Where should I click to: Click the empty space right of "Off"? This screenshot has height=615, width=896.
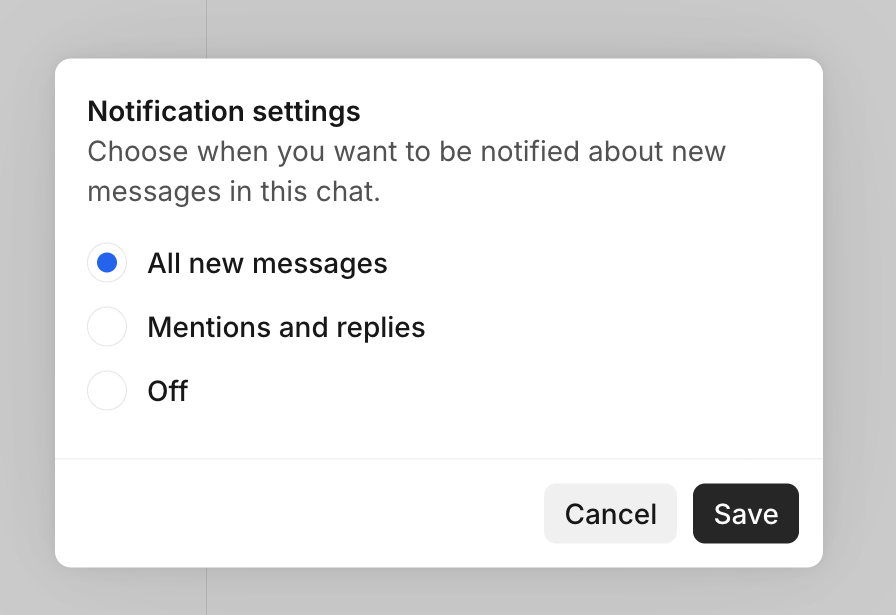coord(500,391)
